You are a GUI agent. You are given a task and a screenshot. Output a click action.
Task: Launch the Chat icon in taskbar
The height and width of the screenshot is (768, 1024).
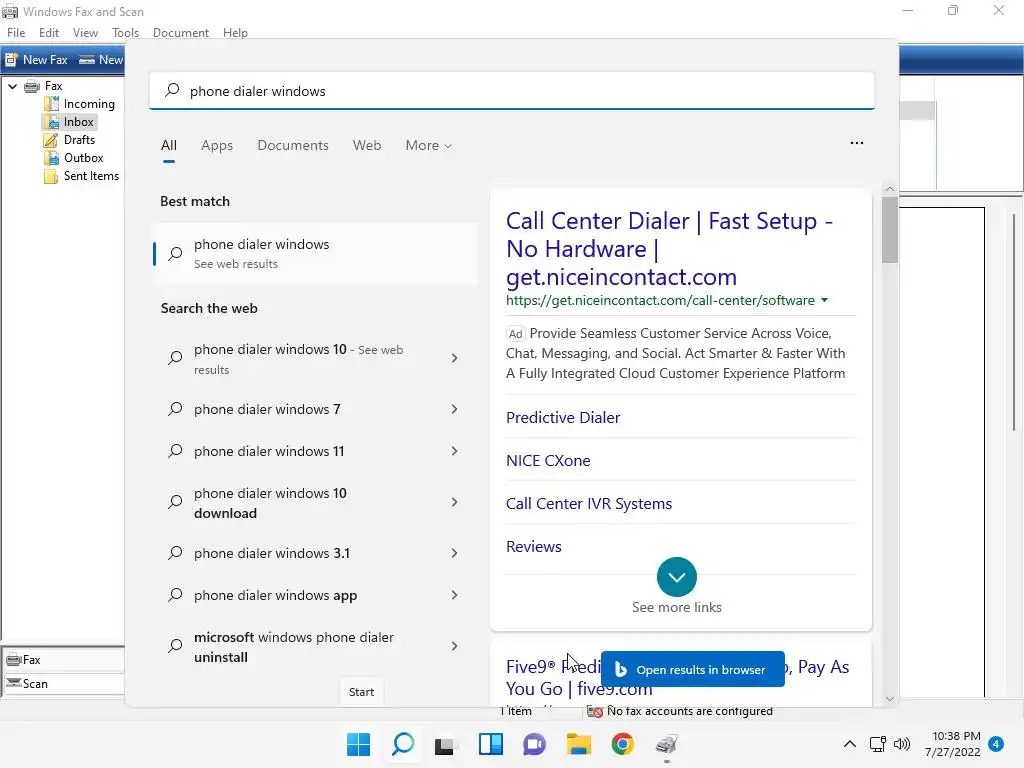[534, 744]
